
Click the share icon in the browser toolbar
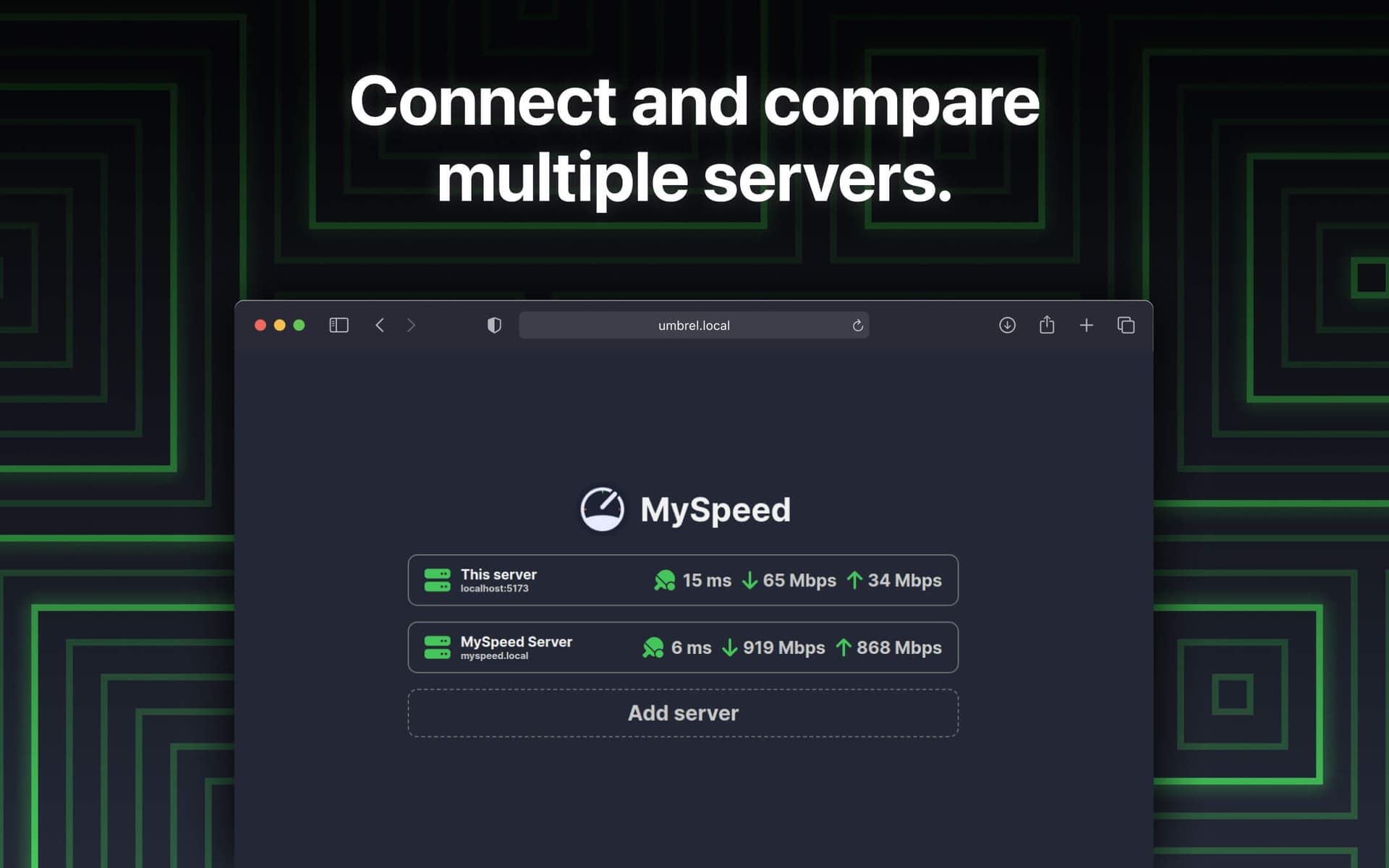(1046, 325)
